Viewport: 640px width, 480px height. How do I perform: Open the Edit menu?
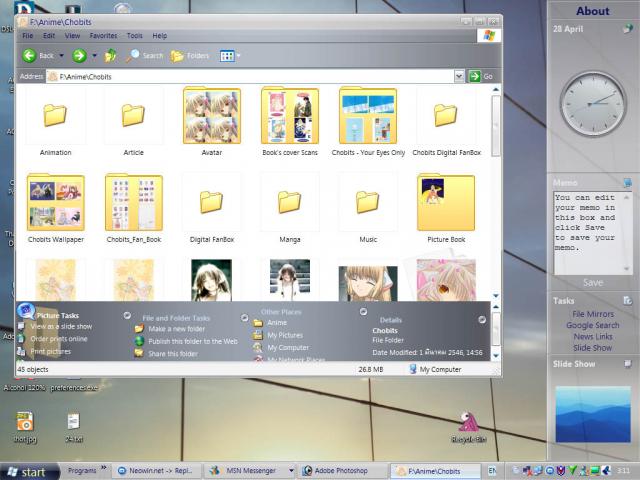tap(49, 36)
